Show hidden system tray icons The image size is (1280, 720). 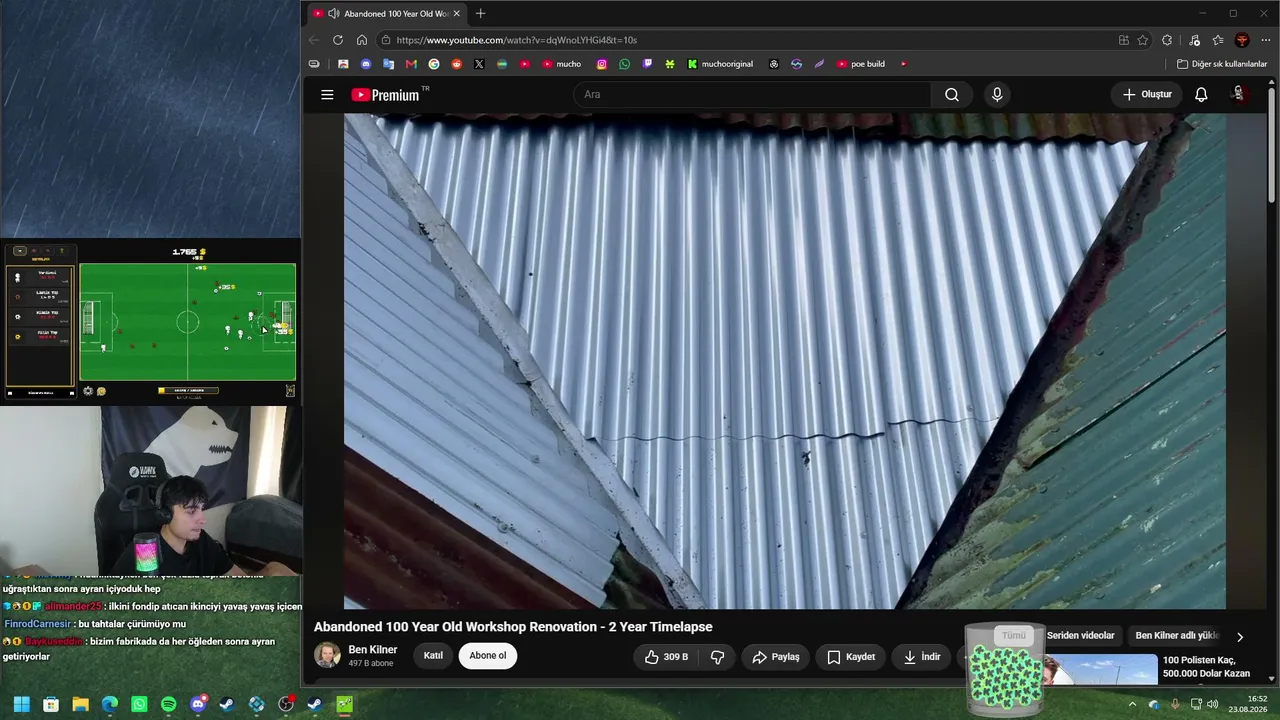click(1132, 704)
